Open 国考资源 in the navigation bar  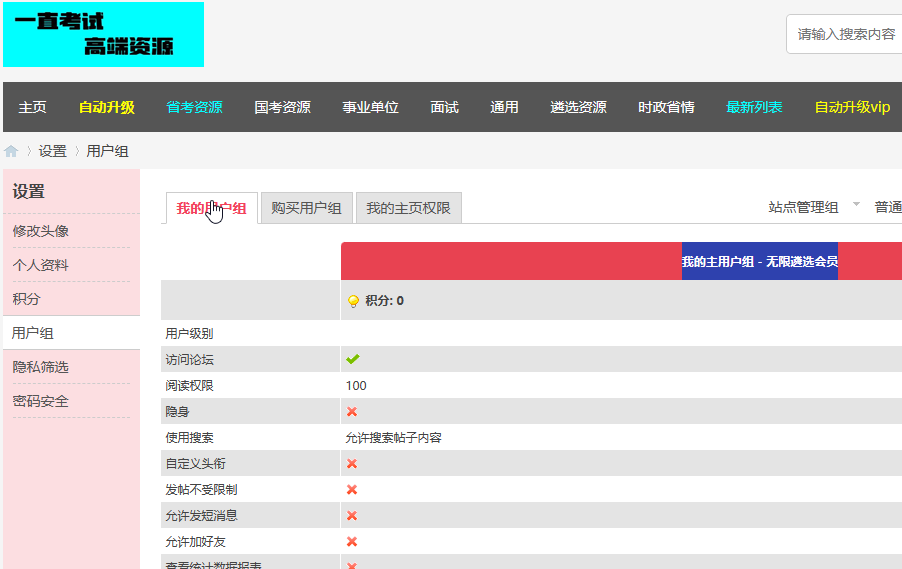click(282, 107)
